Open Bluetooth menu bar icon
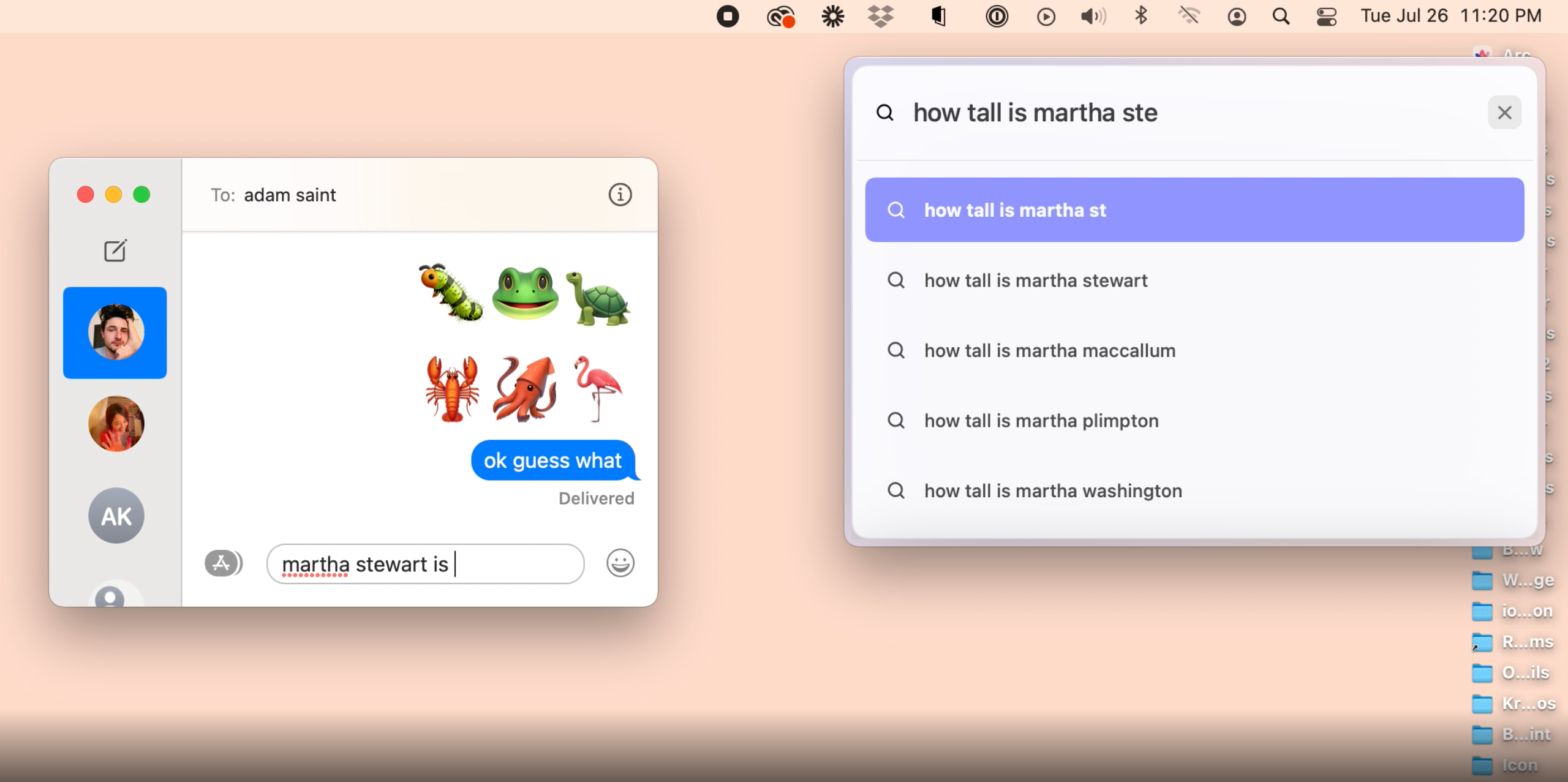Viewport: 1568px width, 782px height. pyautogui.click(x=1140, y=17)
